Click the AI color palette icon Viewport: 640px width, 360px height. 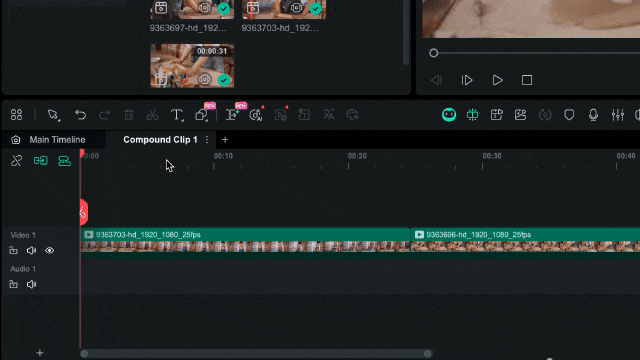352,115
